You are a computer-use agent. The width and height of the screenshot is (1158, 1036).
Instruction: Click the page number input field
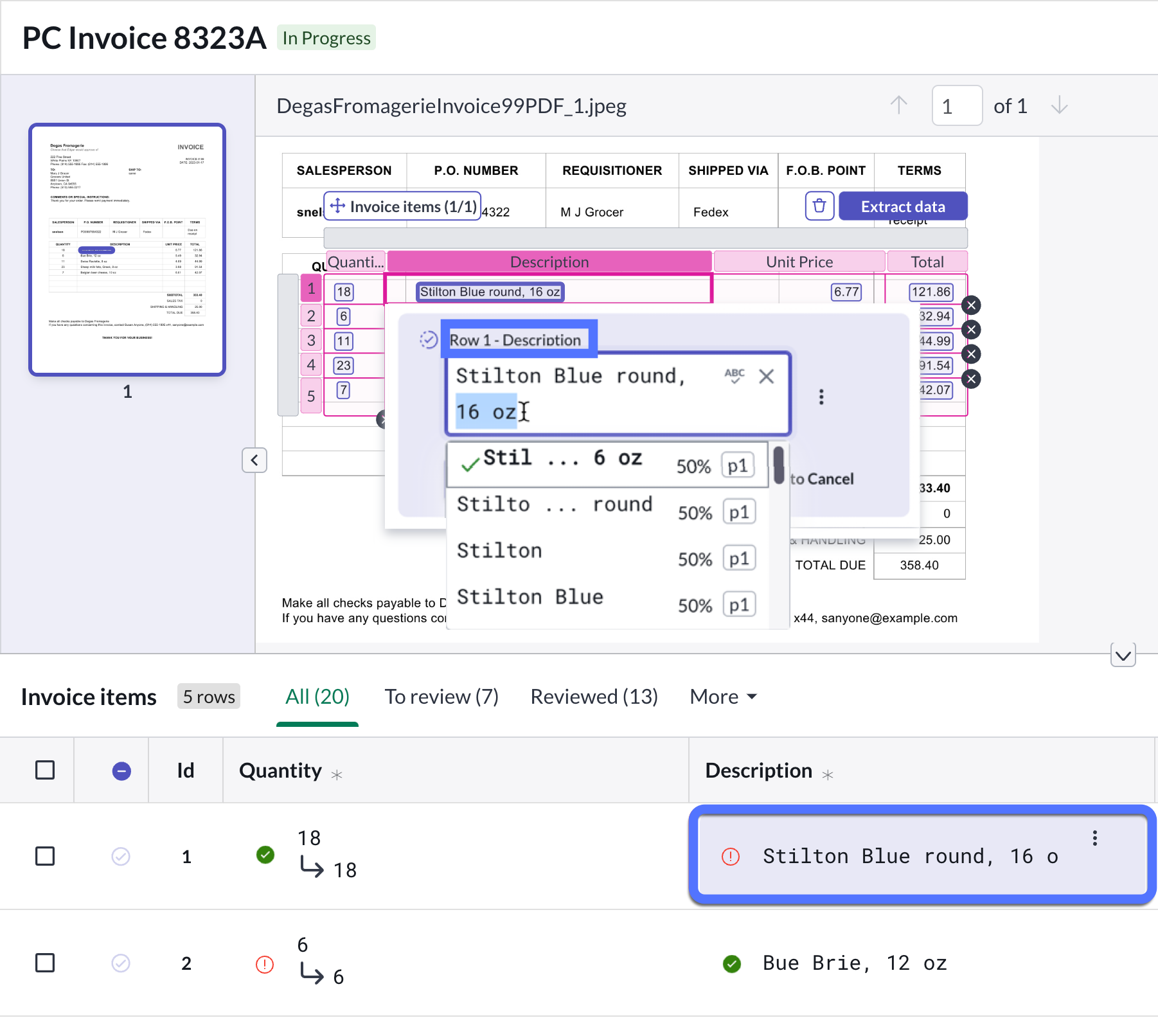[x=957, y=105]
